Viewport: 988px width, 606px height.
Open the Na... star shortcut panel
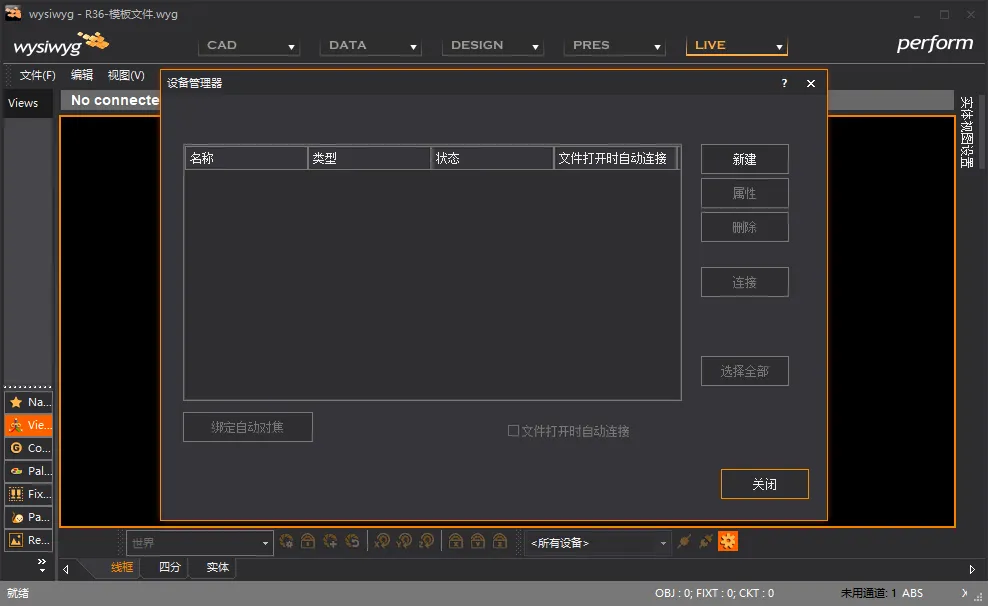(x=28, y=402)
